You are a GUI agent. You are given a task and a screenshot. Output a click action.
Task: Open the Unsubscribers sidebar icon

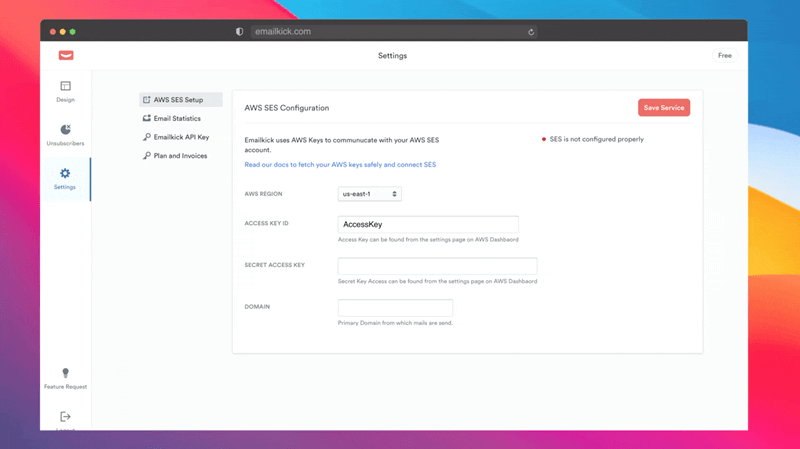pos(65,129)
